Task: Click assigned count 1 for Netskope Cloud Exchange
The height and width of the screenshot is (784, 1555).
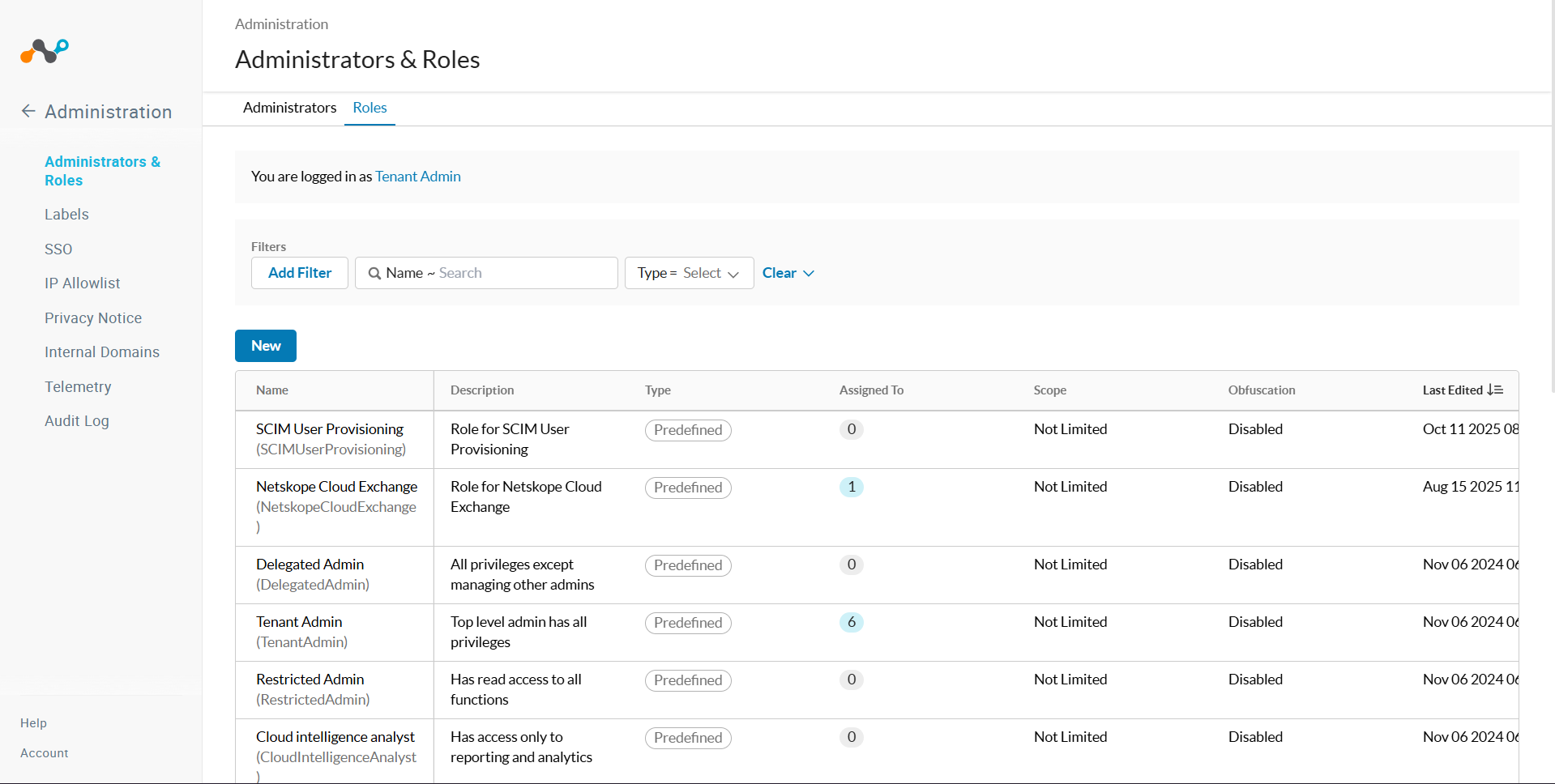Action: (852, 487)
